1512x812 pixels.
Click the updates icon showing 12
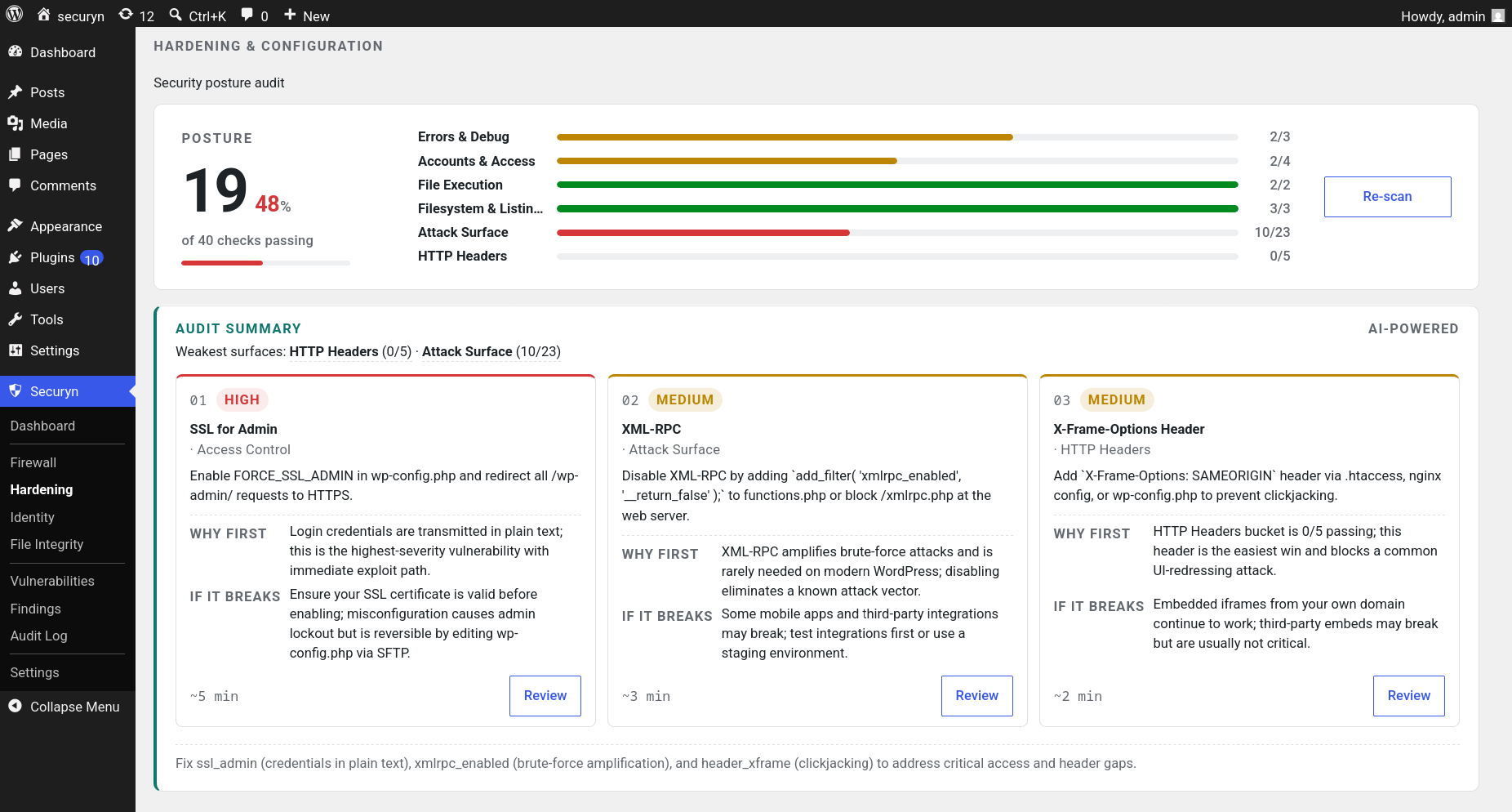click(126, 15)
